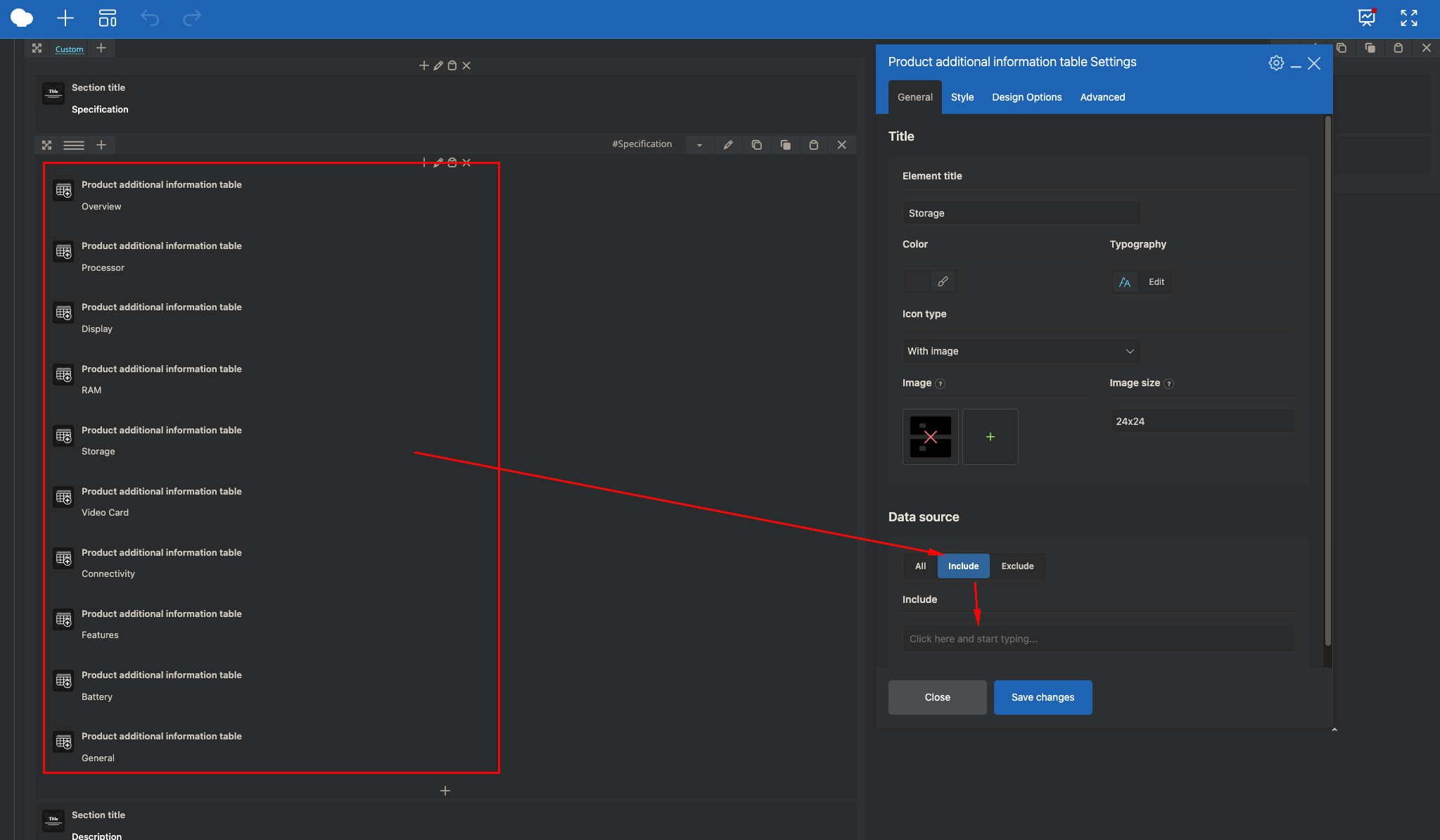Viewport: 1440px width, 840px height.
Task: Minimize the Settings panel
Action: (x=1296, y=65)
